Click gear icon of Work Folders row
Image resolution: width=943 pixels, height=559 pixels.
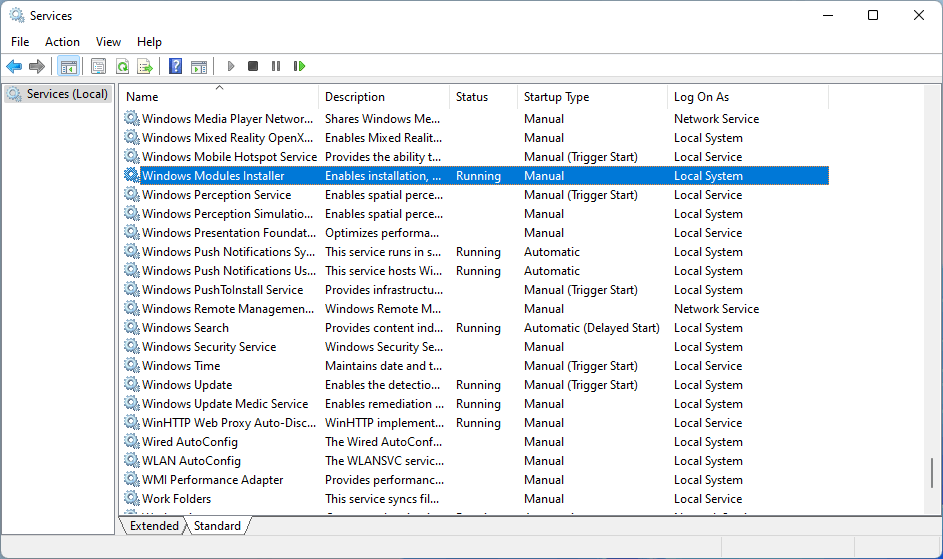pos(132,498)
